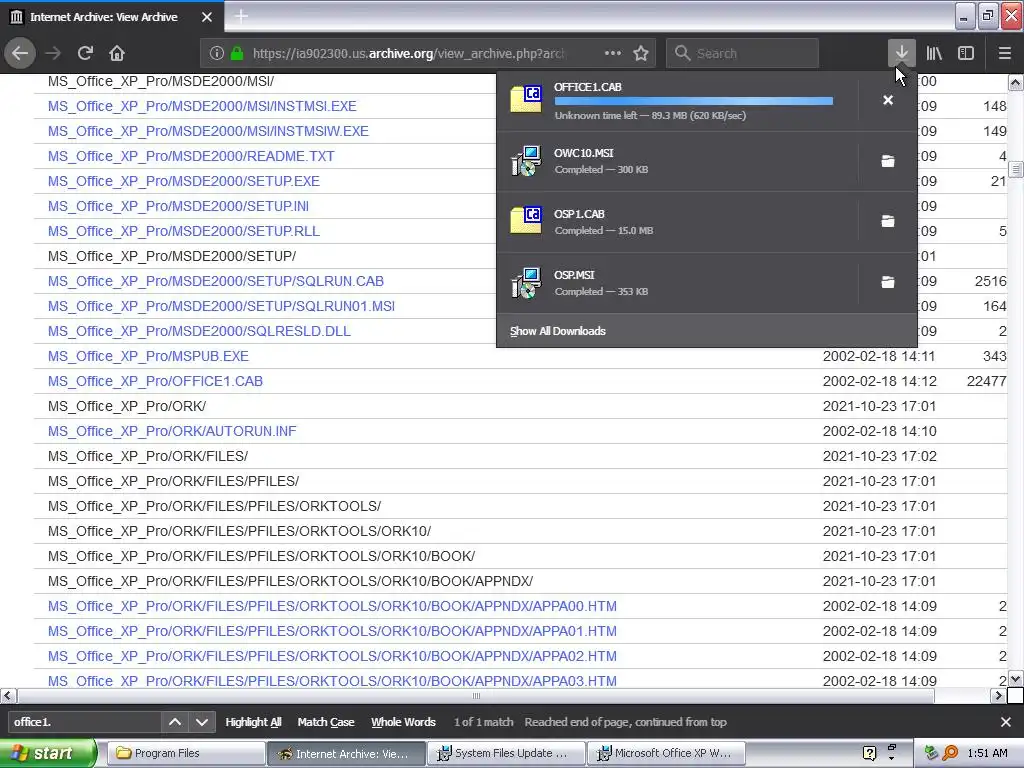The image size is (1024, 768).
Task: Switch to Program Files taskbar window
Action: coord(185,753)
